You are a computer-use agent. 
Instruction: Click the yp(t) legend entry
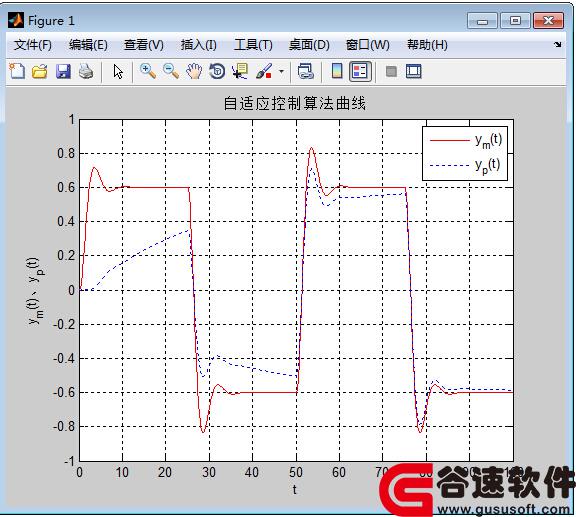tap(465, 165)
